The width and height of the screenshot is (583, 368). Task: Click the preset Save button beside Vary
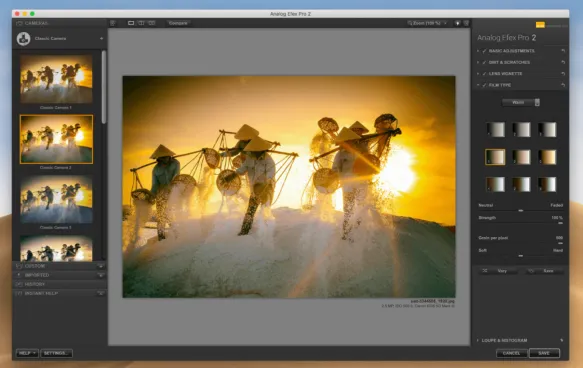point(544,271)
